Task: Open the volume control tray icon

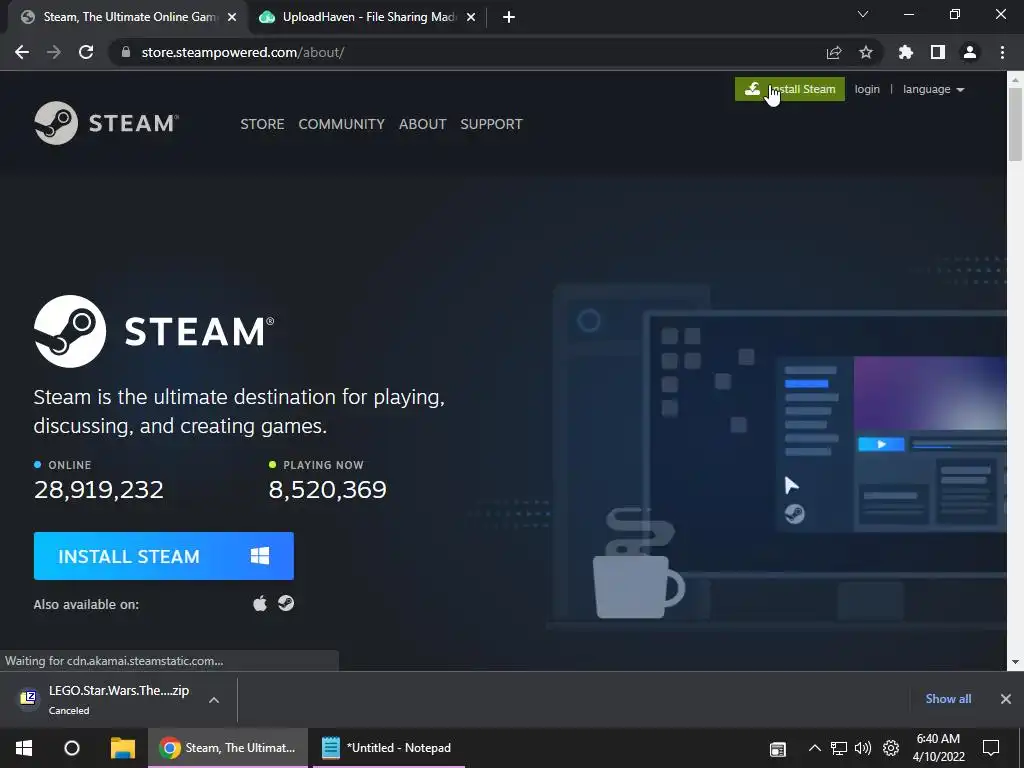Action: click(863, 748)
